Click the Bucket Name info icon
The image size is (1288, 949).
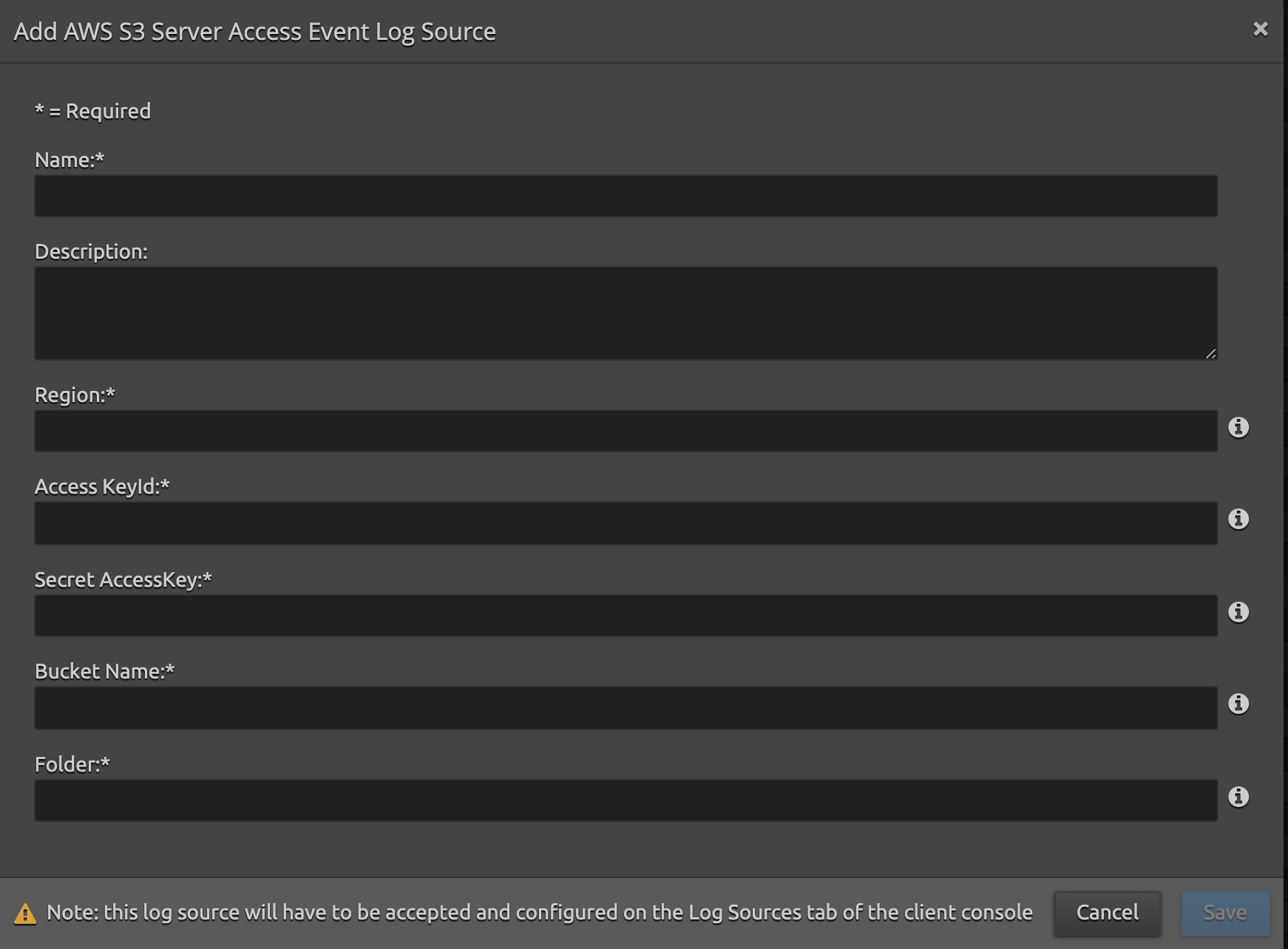click(1238, 704)
